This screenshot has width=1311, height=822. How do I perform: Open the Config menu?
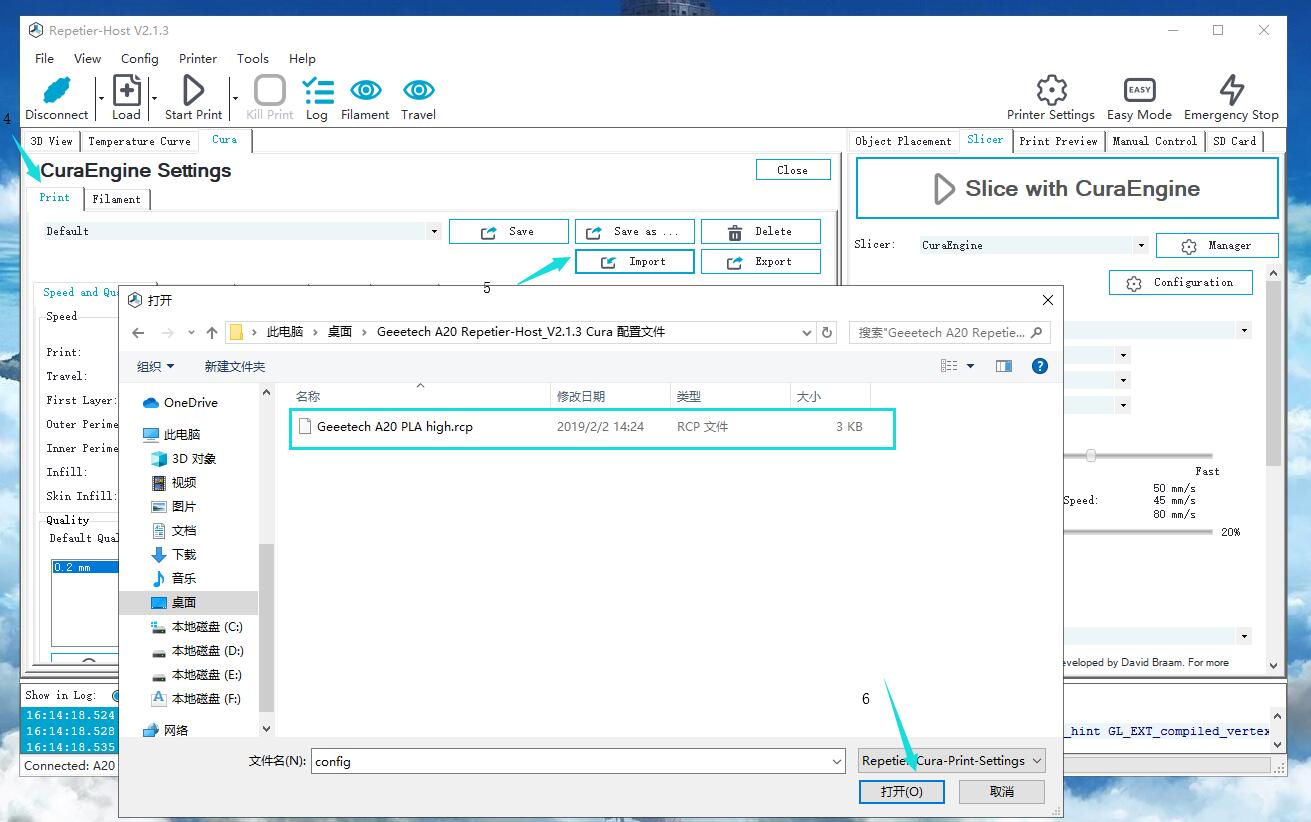point(140,58)
